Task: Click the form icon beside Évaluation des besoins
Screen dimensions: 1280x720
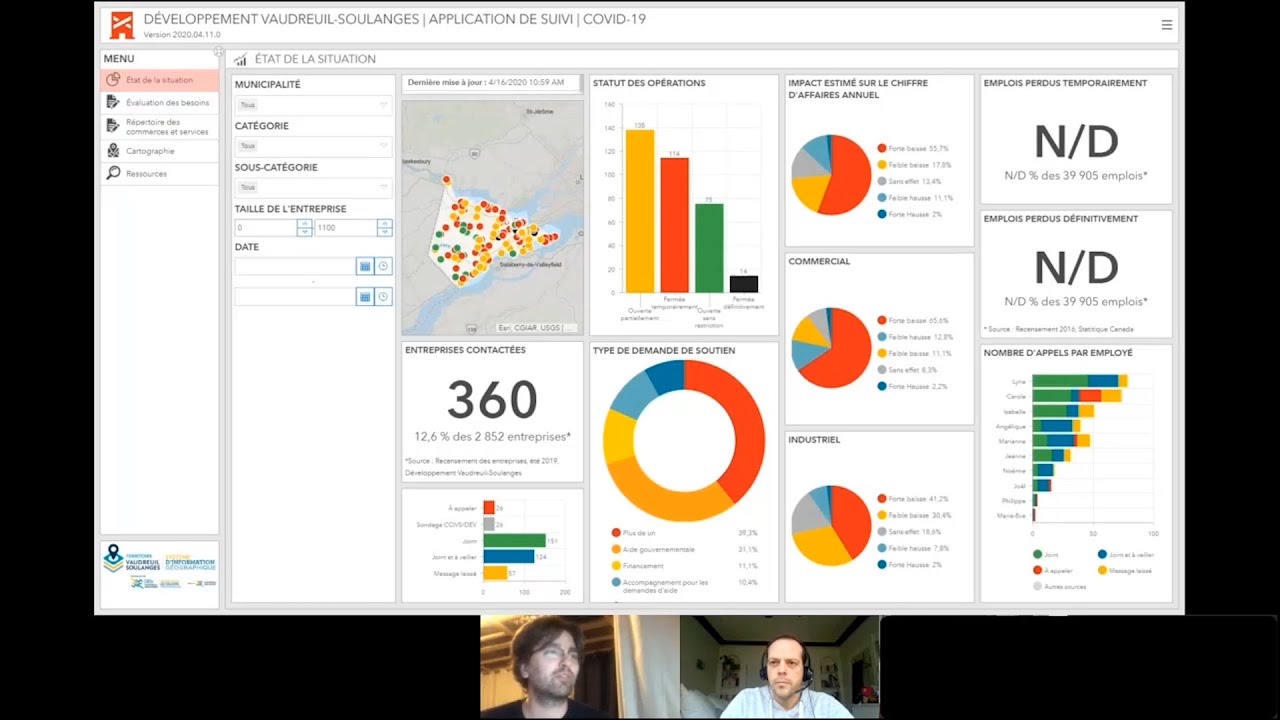Action: (113, 102)
